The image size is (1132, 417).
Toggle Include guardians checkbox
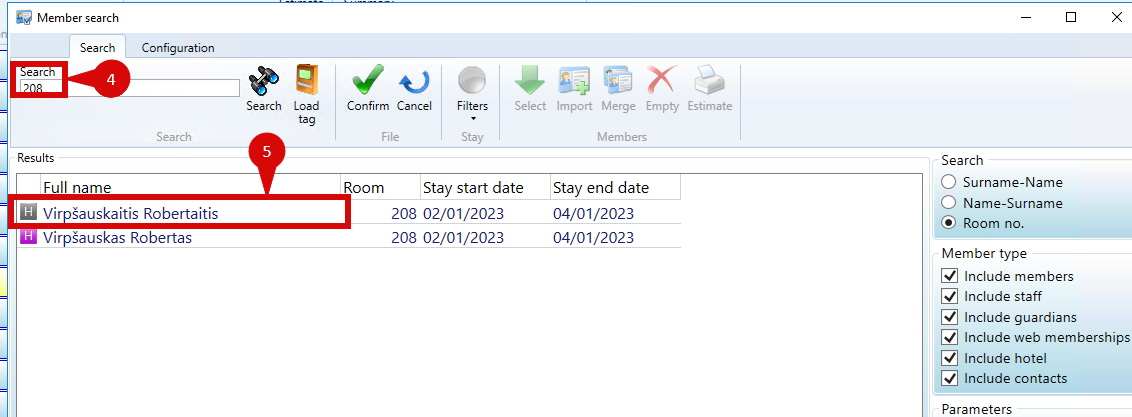point(950,317)
